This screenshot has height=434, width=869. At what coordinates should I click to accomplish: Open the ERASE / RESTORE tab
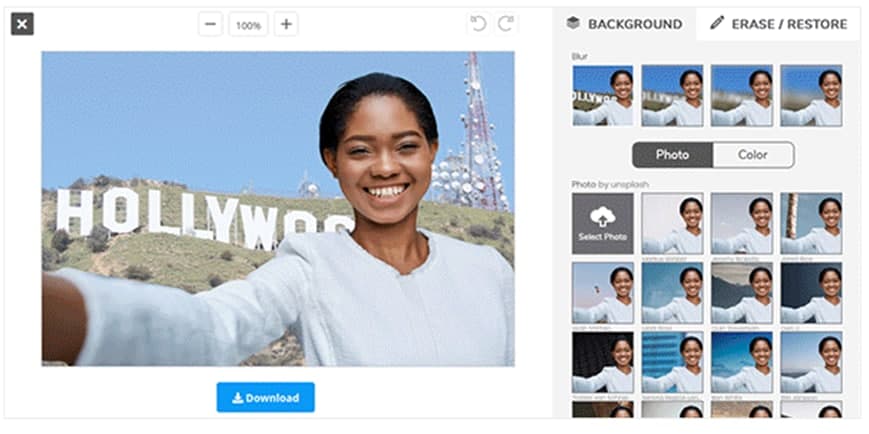click(x=779, y=24)
